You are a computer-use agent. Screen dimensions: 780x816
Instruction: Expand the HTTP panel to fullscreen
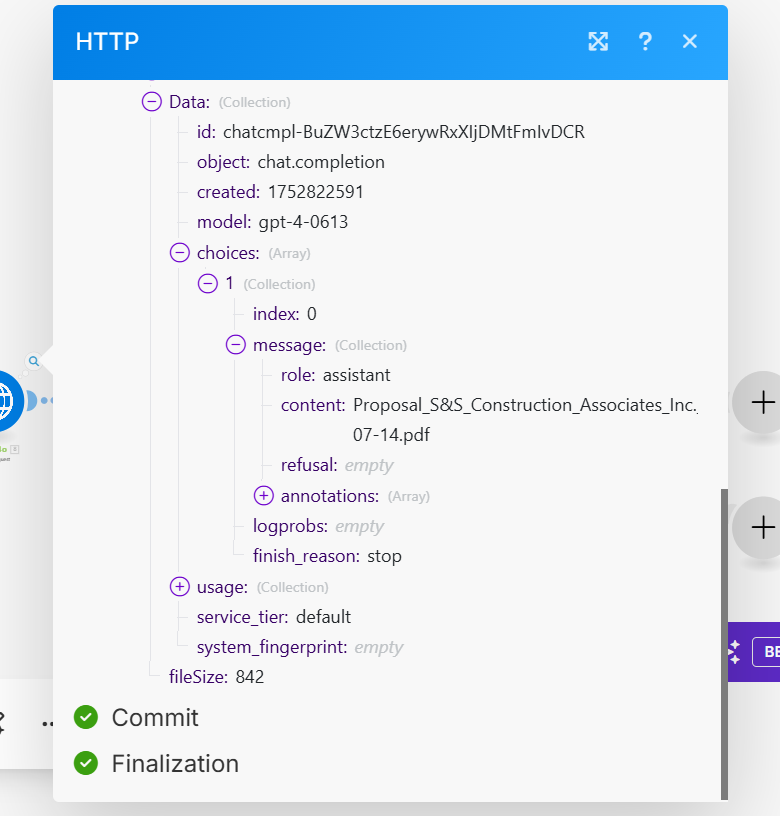coord(598,41)
